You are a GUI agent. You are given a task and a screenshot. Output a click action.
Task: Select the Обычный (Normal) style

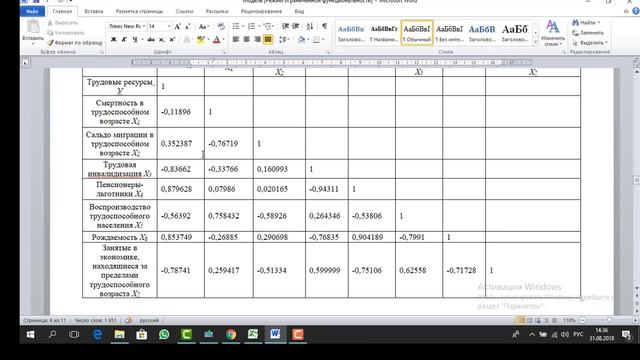(x=417, y=33)
